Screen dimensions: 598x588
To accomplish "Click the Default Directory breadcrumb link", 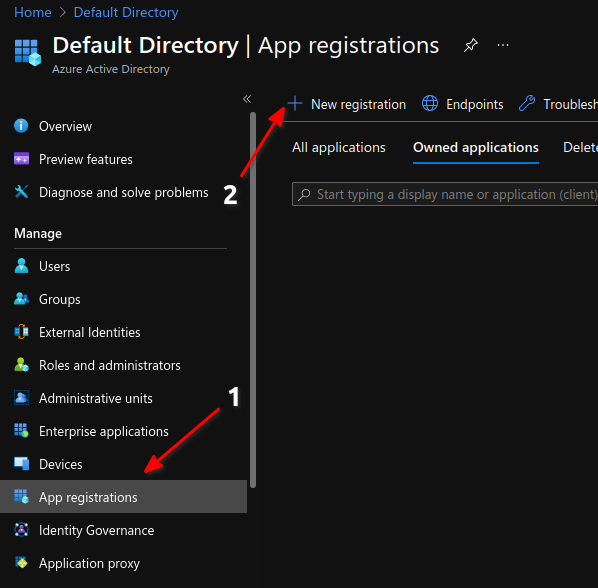I will pos(126,12).
